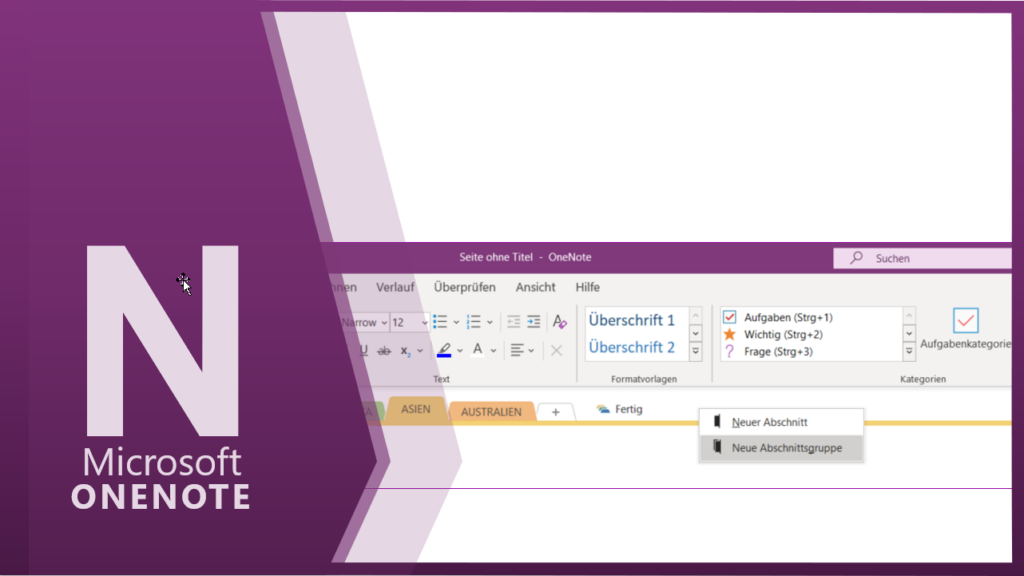
Task: Click the Fertig sync status icon
Action: (603, 409)
